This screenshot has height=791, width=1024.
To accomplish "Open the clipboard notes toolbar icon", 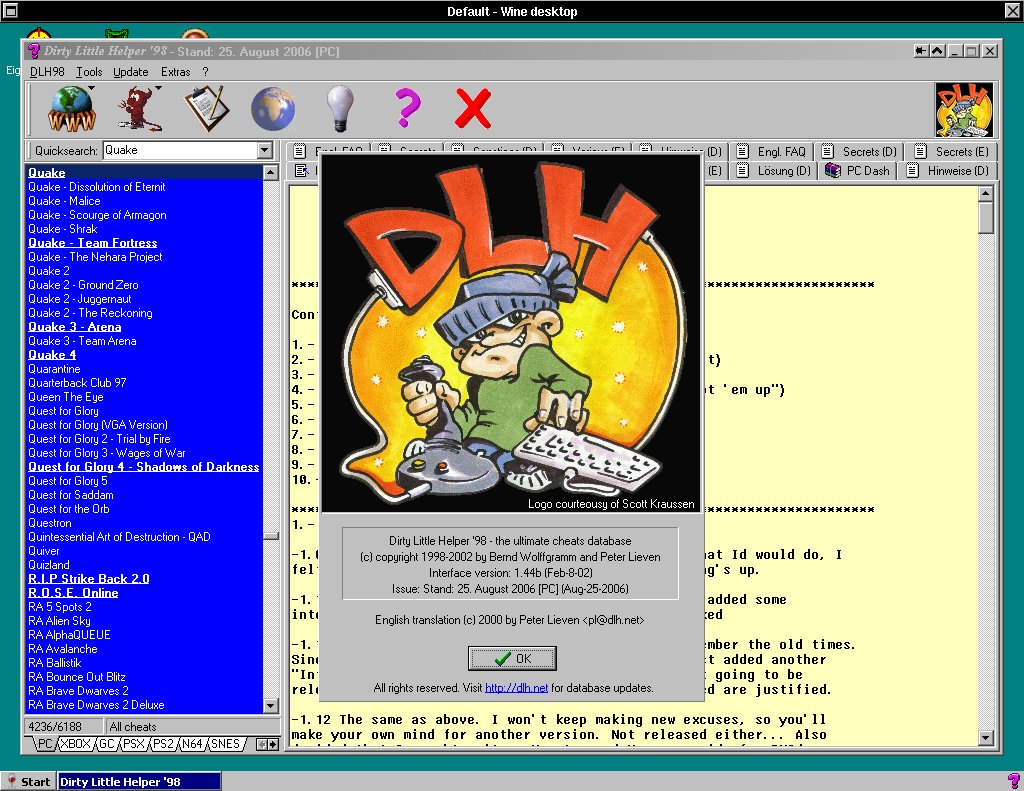I will (207, 108).
